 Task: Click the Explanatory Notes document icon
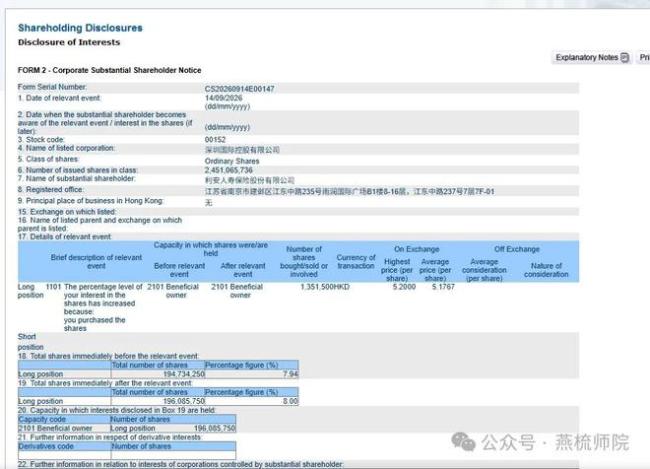click(625, 58)
